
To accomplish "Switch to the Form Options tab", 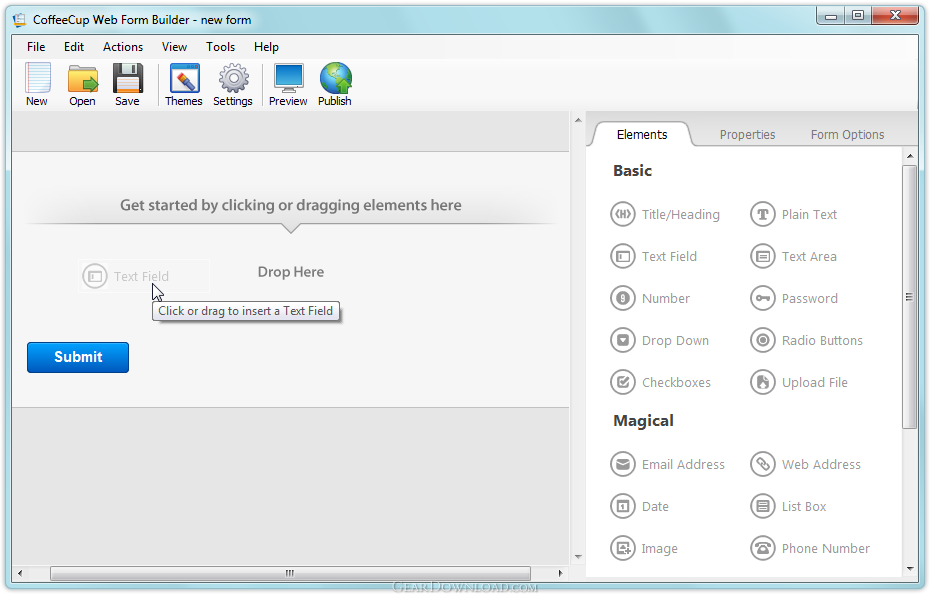I will pos(848,135).
